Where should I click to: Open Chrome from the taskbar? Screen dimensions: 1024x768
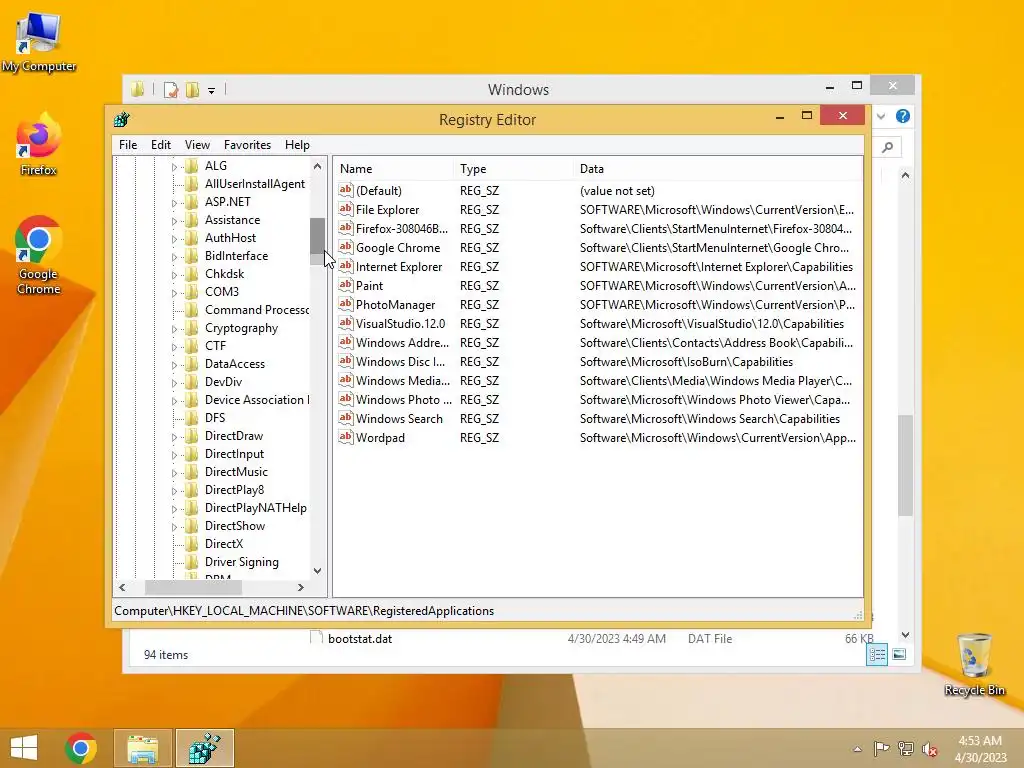coord(81,748)
